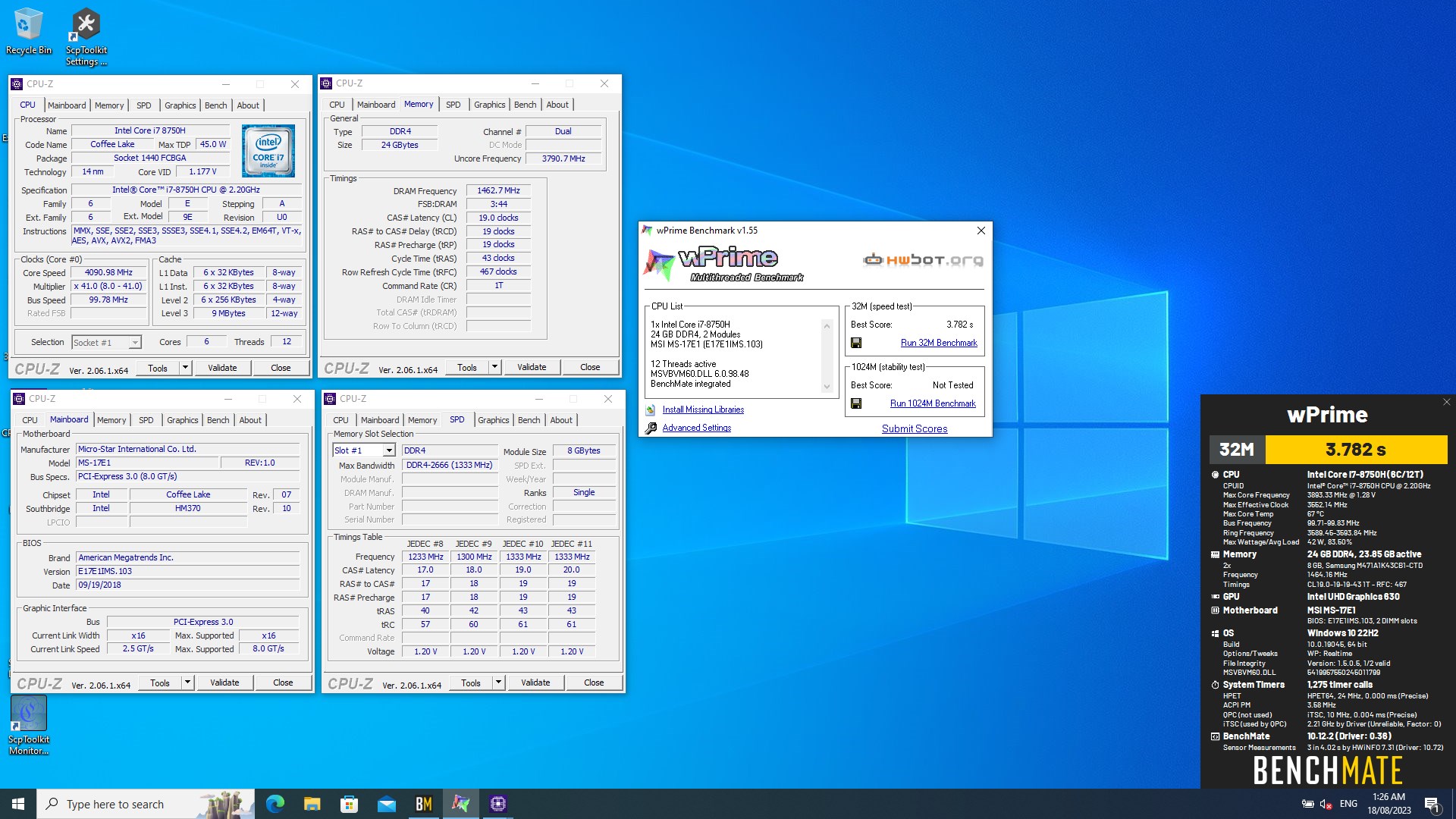1456x819 pixels.
Task: Click Max Bandwidth DDR4-2666 value
Action: pos(449,465)
